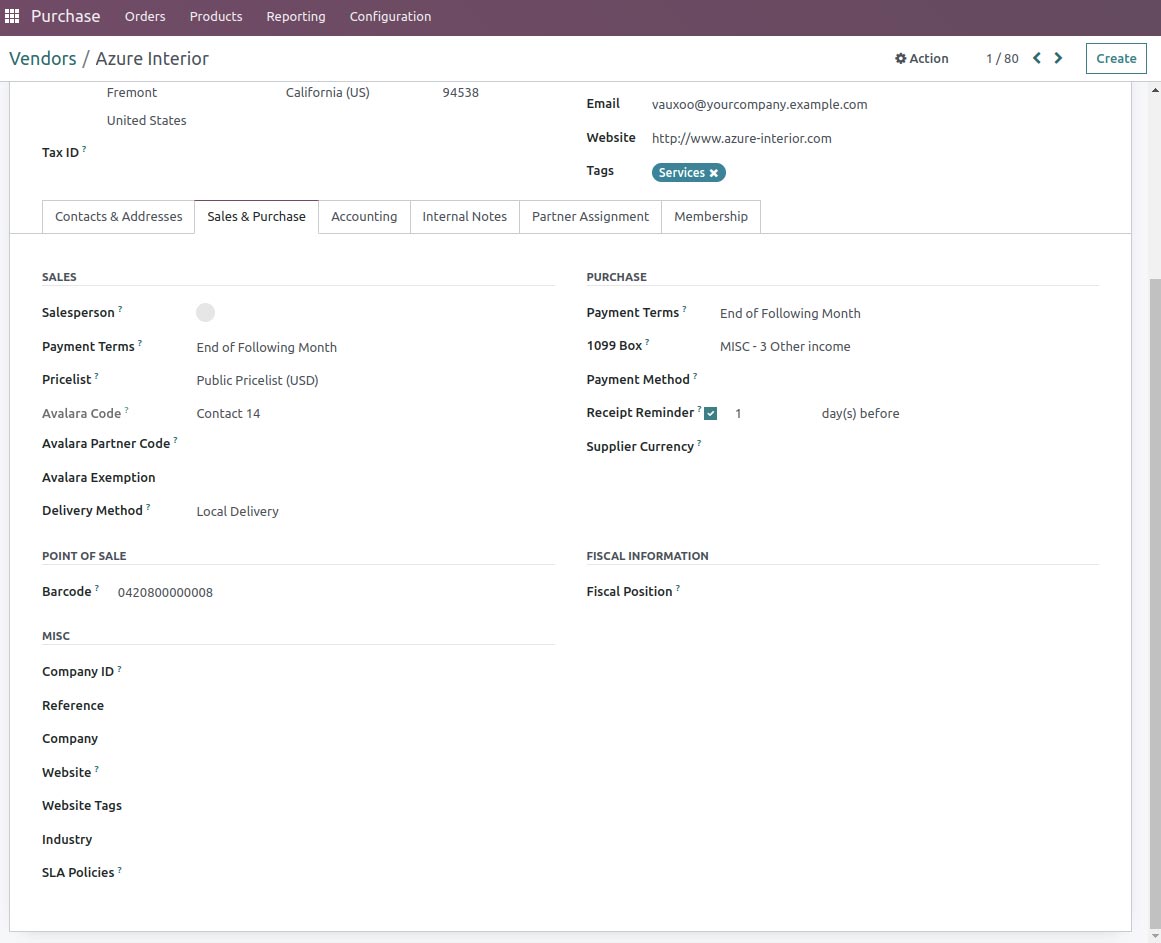
Task: Click the Create button
Action: tap(1115, 58)
